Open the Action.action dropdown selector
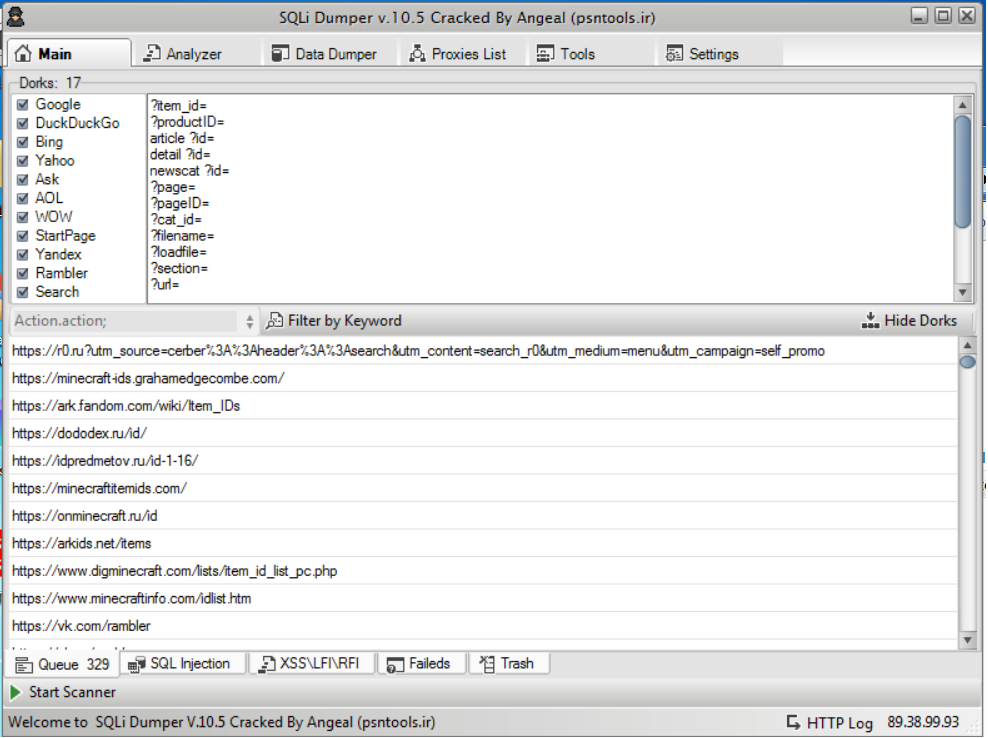The image size is (988, 738). [249, 322]
